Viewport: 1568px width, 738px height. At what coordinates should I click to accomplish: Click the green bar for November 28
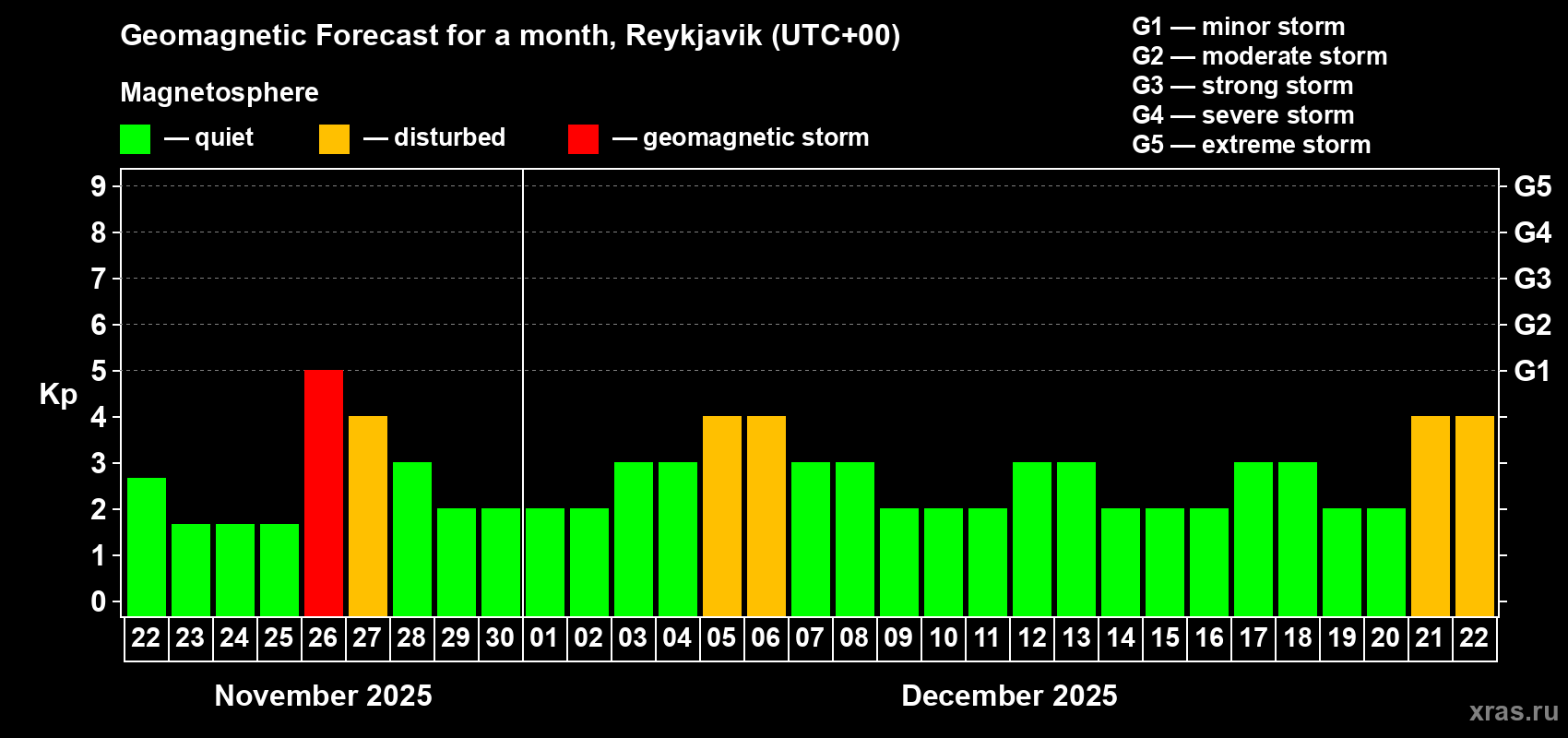pyautogui.click(x=412, y=540)
